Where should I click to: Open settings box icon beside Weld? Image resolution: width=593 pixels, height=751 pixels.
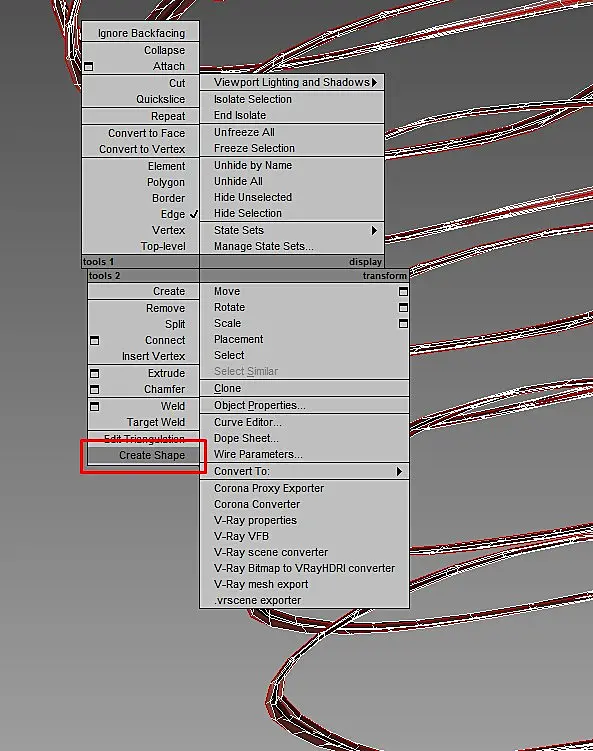tap(95, 406)
